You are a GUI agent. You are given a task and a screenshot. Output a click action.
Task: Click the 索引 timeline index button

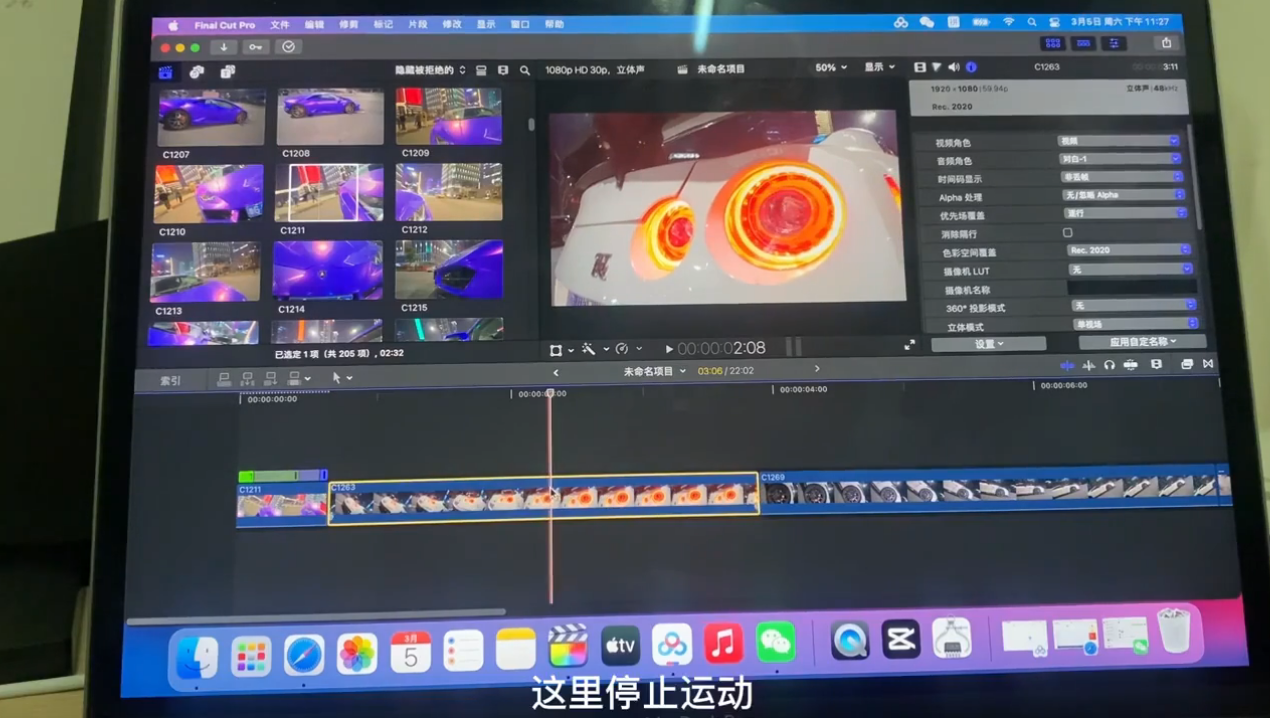coord(171,380)
